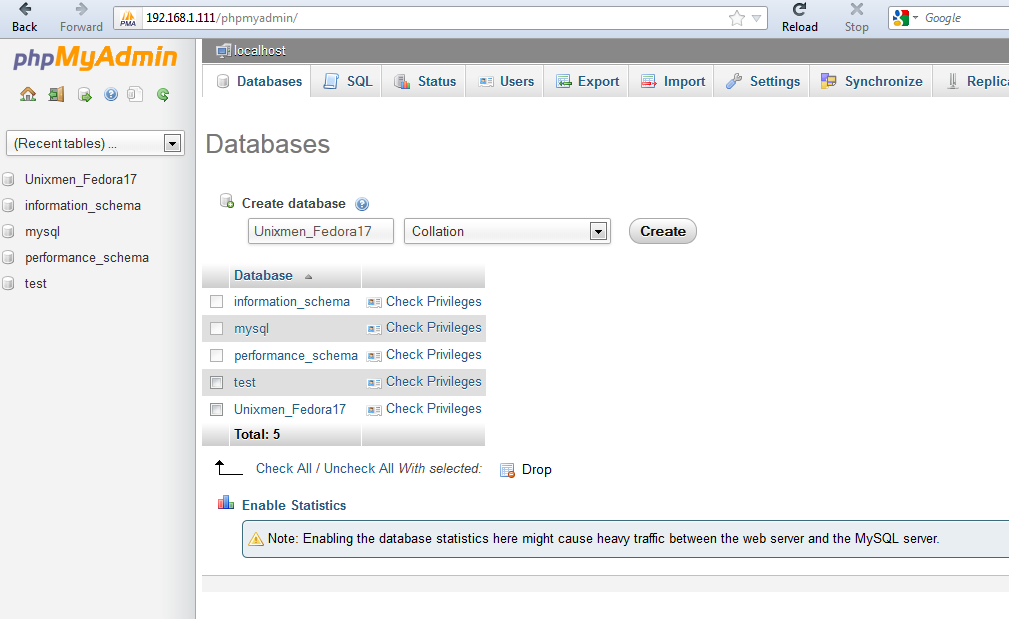1009x619 pixels.
Task: Open the Status tab
Action: click(x=424, y=81)
